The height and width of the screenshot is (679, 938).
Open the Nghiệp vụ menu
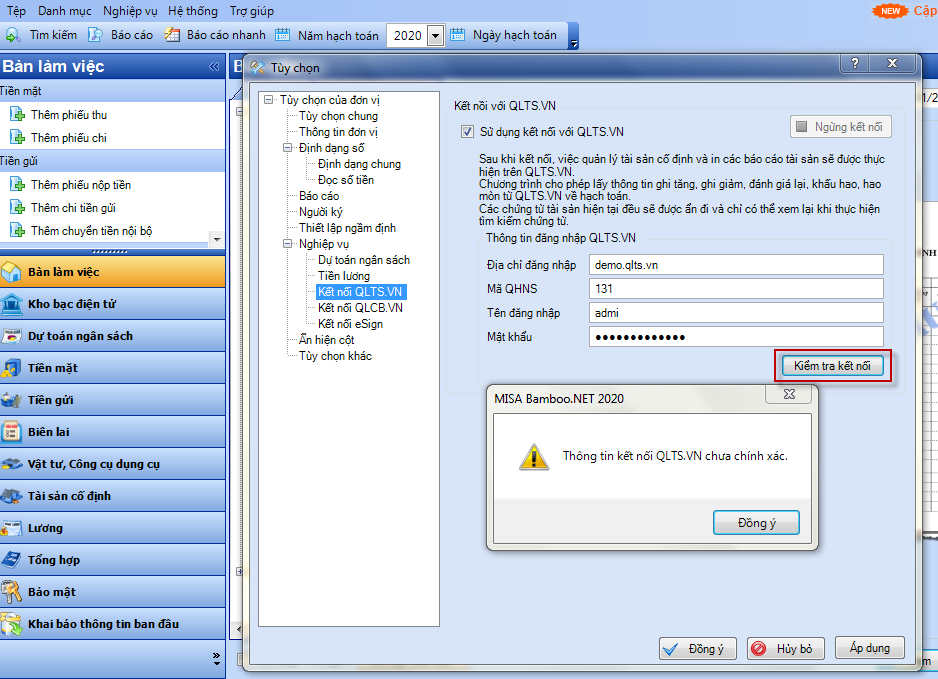pyautogui.click(x=130, y=11)
